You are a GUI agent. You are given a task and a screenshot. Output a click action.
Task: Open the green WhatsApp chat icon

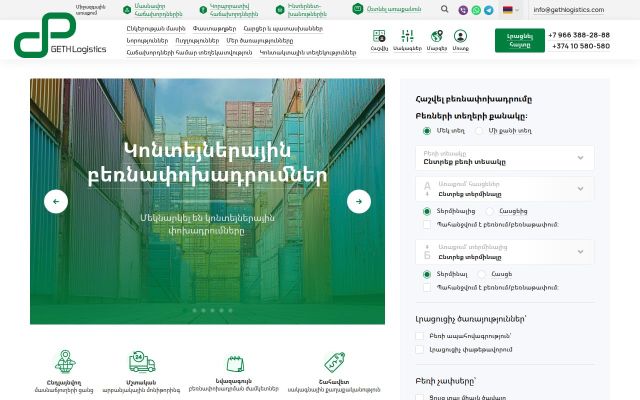[x=476, y=10]
